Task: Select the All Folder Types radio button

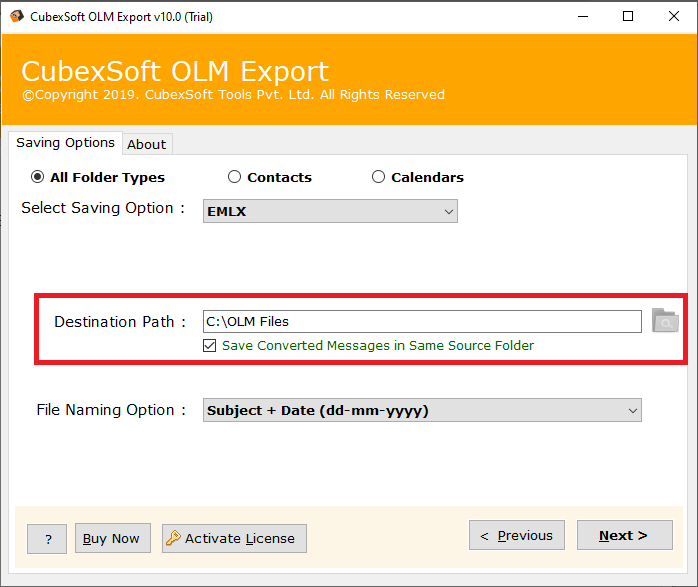Action: click(x=37, y=177)
